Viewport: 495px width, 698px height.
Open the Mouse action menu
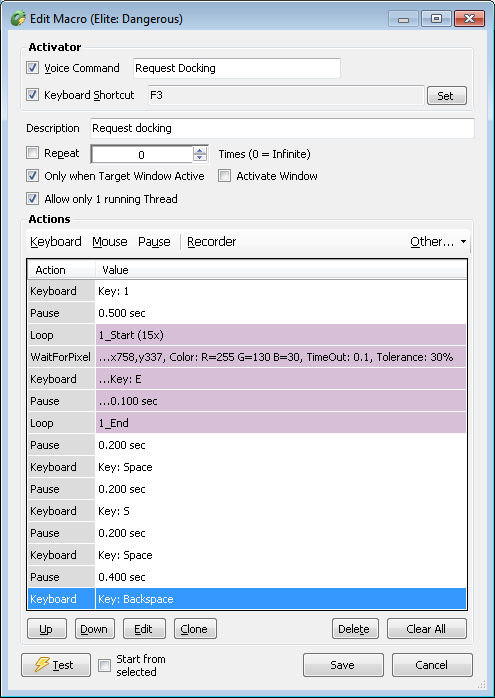pos(110,242)
